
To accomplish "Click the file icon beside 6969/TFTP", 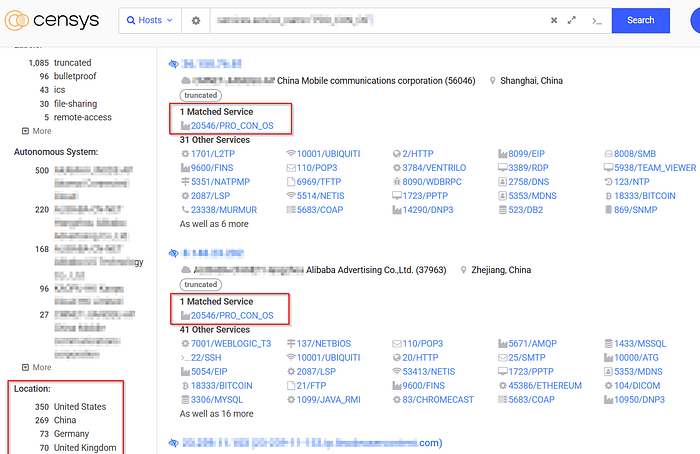I will (x=291, y=182).
